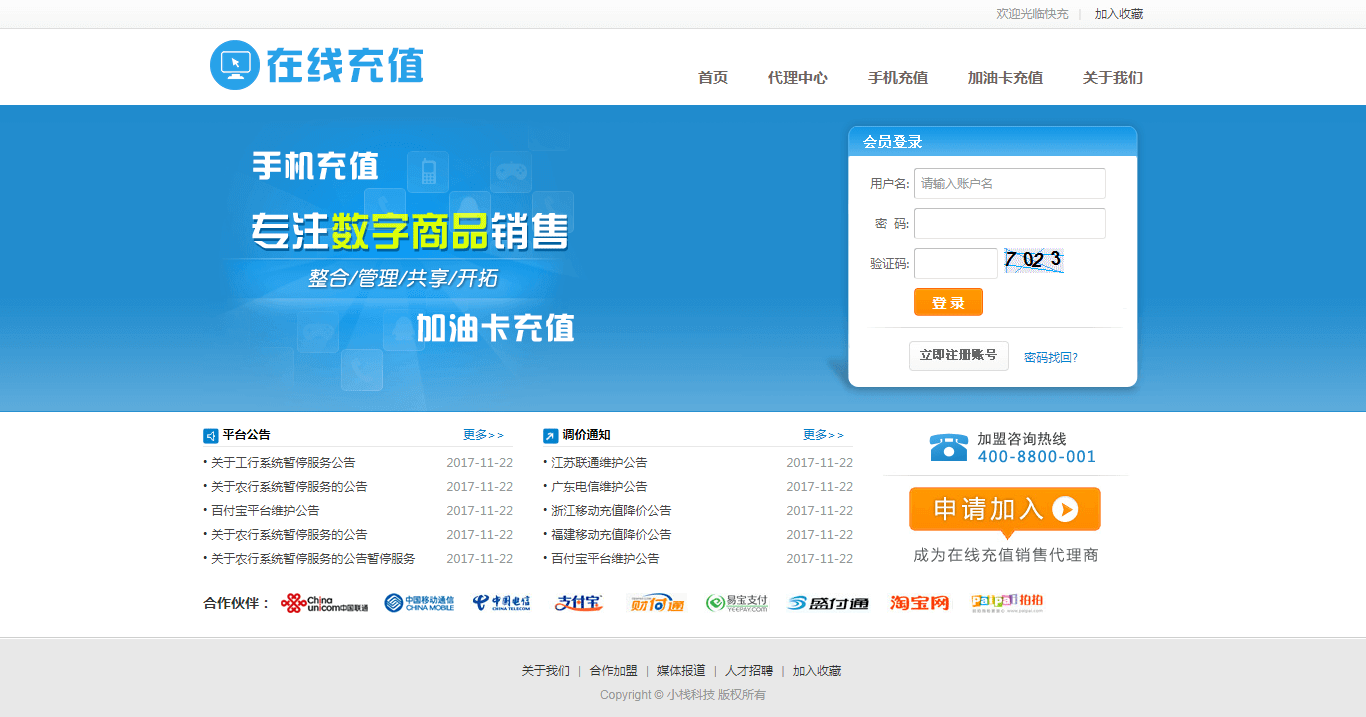Open 代理中心 from the navigation bar

click(x=797, y=78)
